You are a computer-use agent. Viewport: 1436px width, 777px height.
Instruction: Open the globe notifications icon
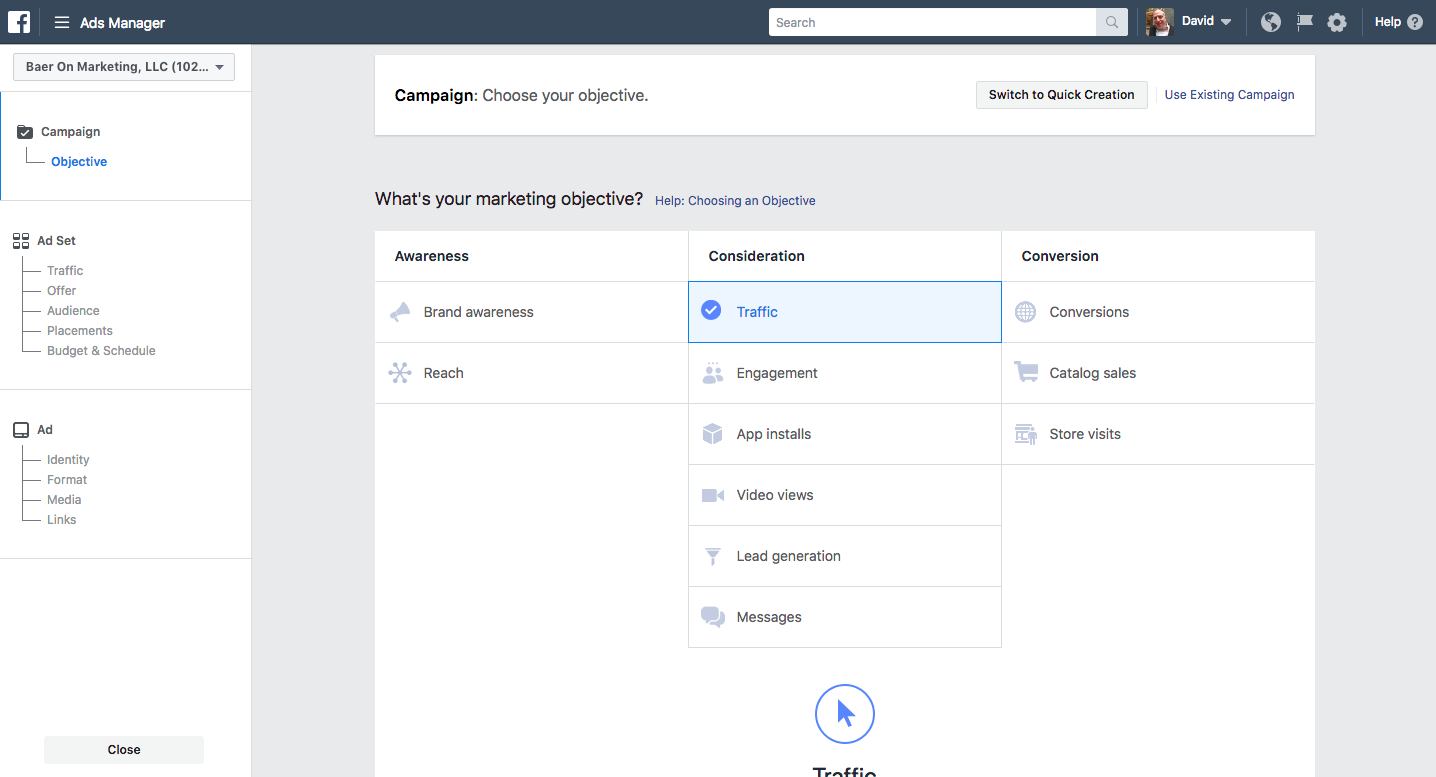(1270, 22)
